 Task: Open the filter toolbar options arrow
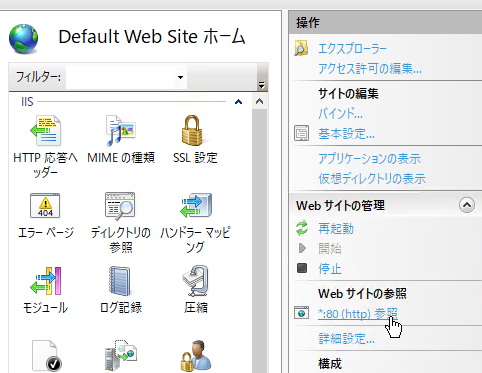point(262,85)
